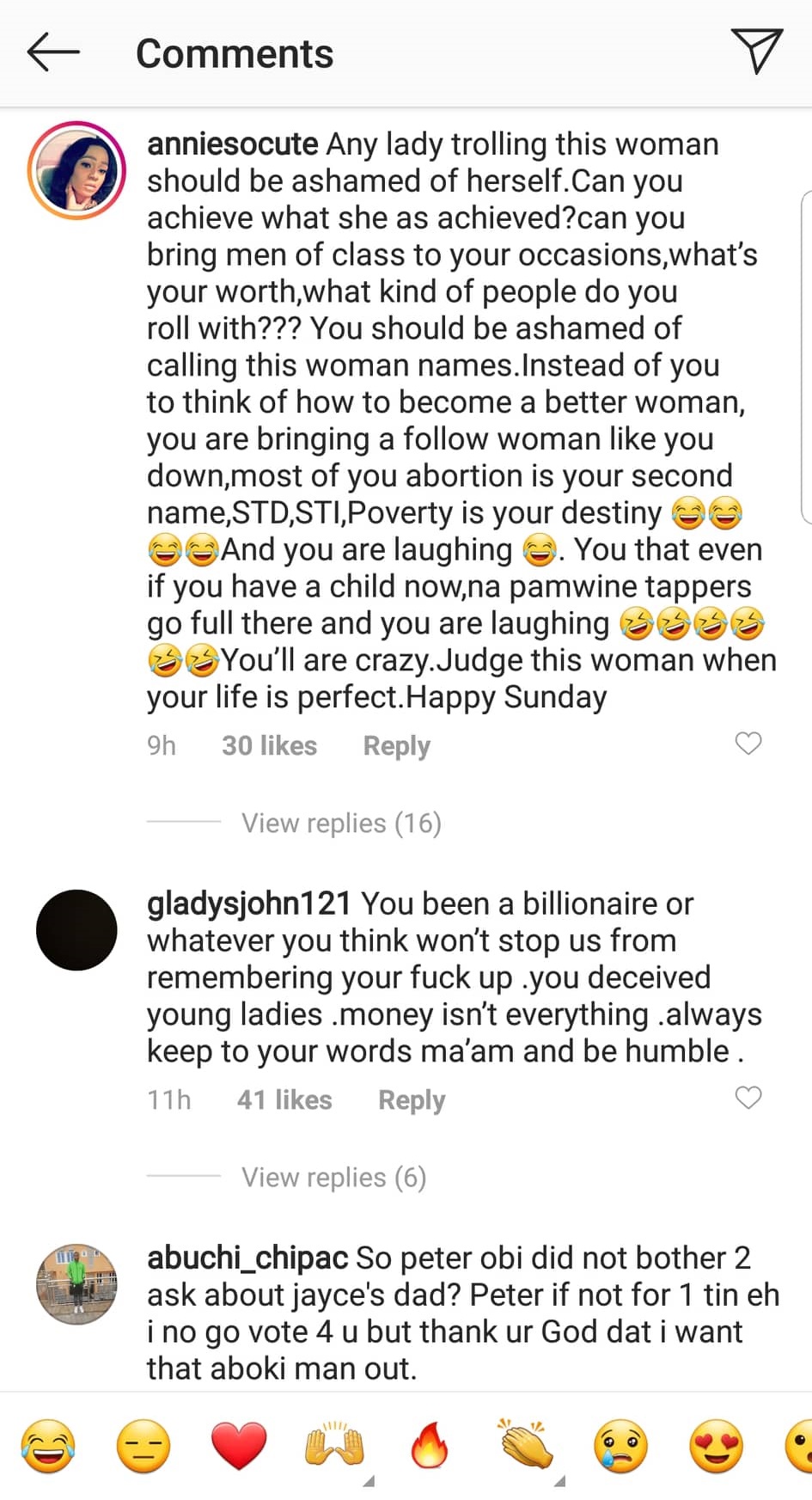This screenshot has height=1500, width=812.
Task: Like gladysjohn121's comment with heart
Action: pos(748,1098)
